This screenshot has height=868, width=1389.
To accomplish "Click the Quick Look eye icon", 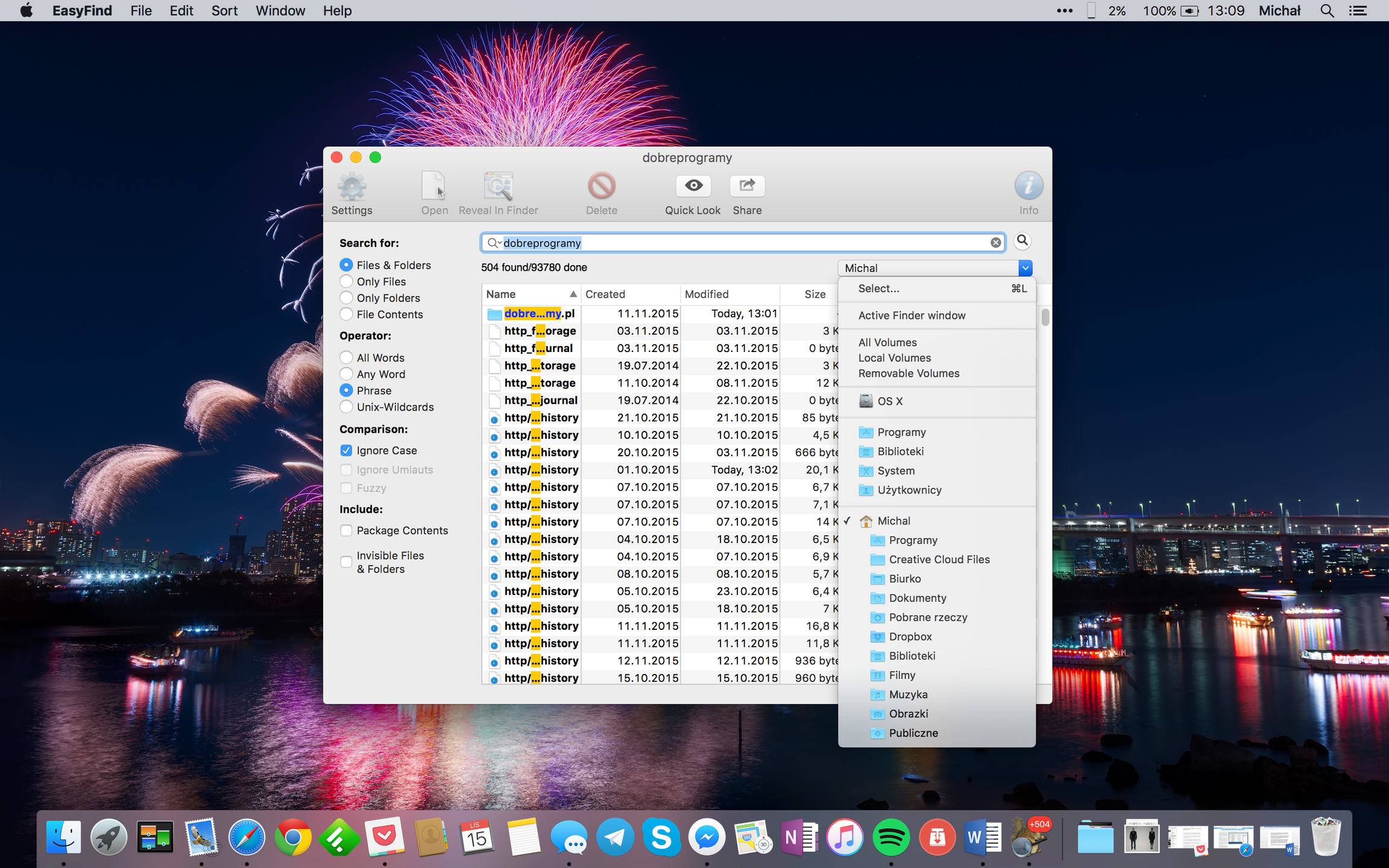I will tap(693, 186).
